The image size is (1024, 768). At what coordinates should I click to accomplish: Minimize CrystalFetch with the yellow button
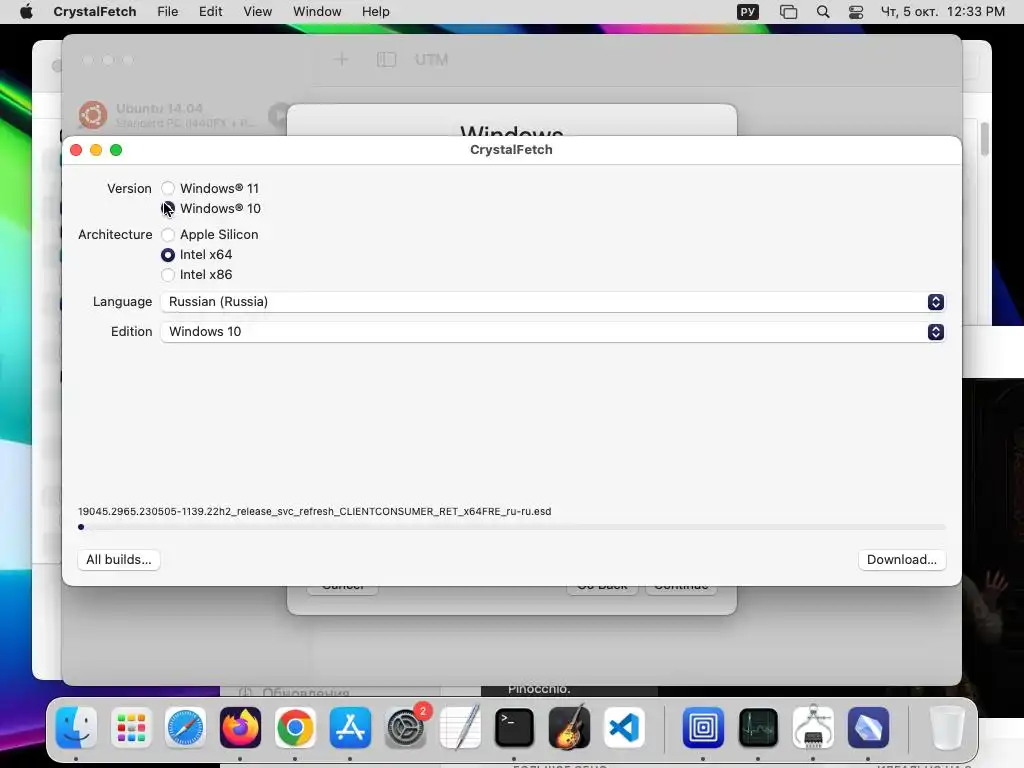coord(96,150)
